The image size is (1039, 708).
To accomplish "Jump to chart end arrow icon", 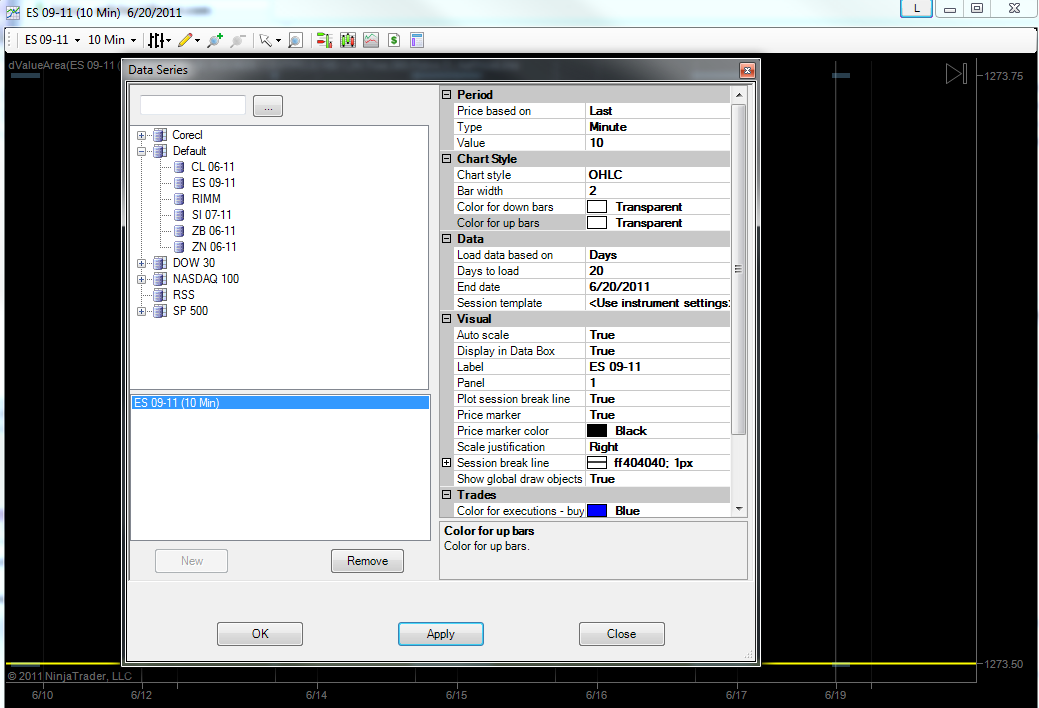I will [956, 74].
